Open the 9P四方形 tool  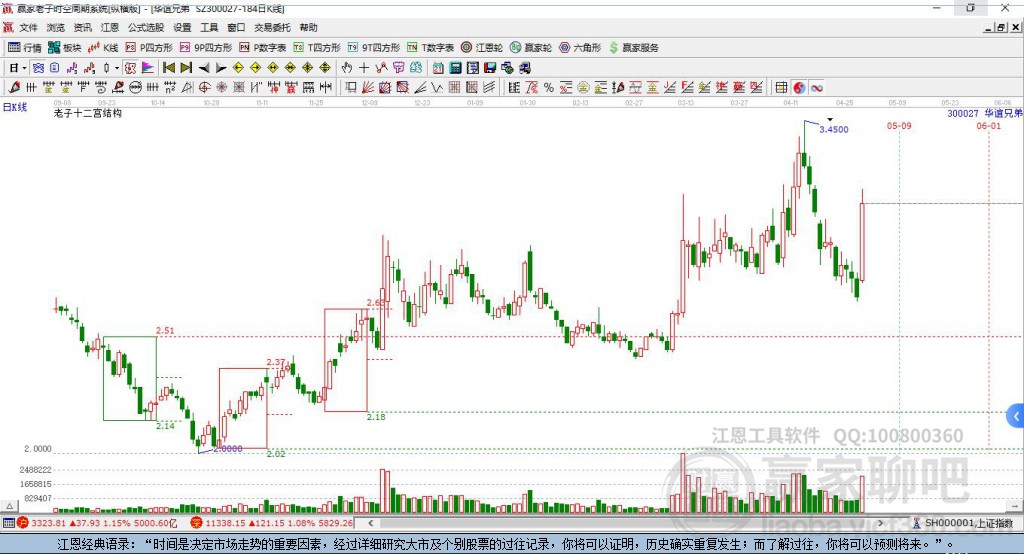[x=206, y=48]
